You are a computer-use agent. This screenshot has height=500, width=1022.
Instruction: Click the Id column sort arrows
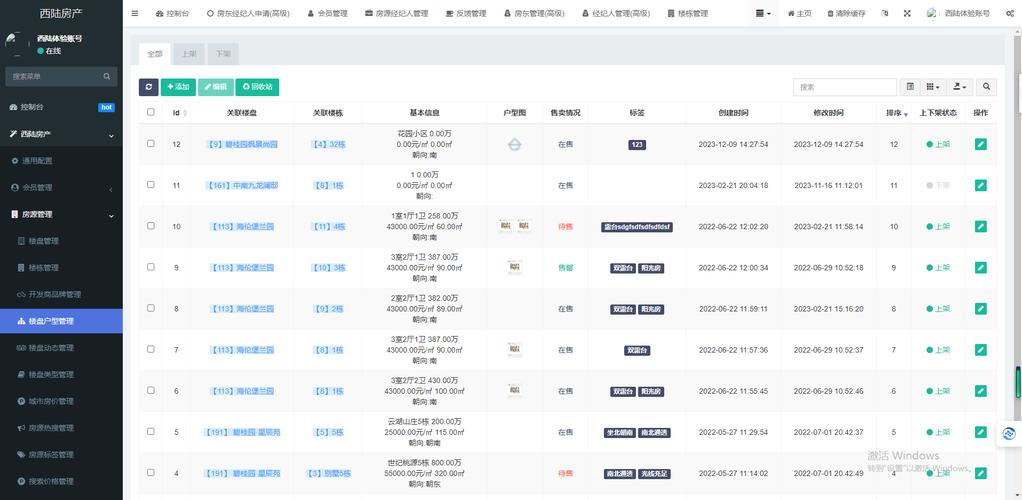(185, 113)
